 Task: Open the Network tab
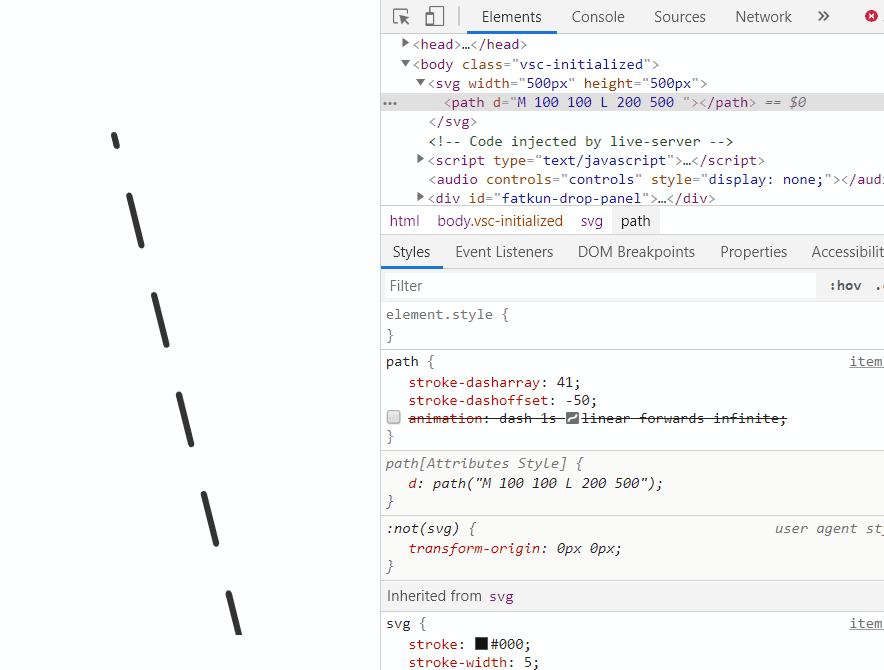[763, 17]
